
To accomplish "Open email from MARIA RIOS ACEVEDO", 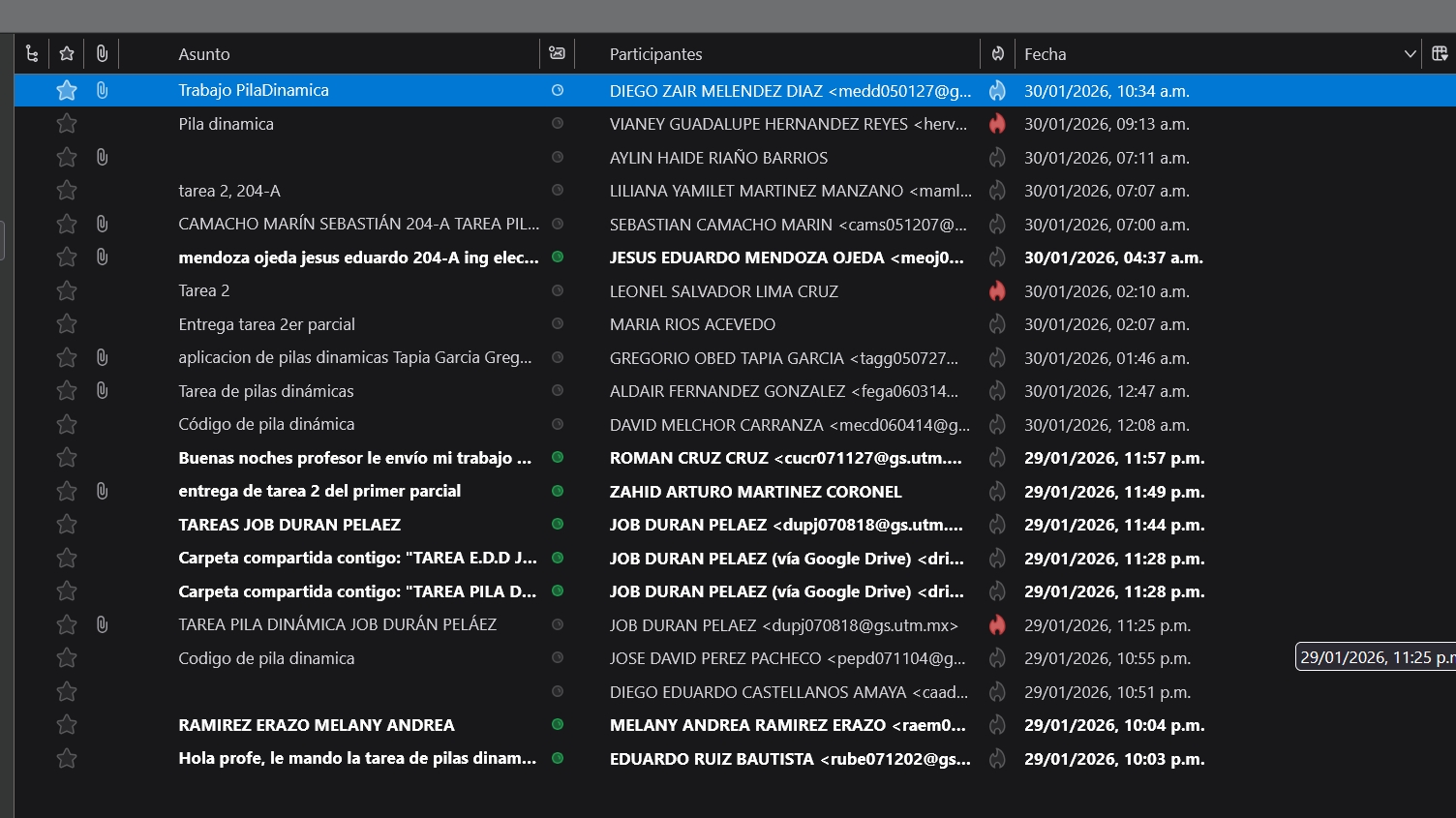I will click(x=692, y=324).
